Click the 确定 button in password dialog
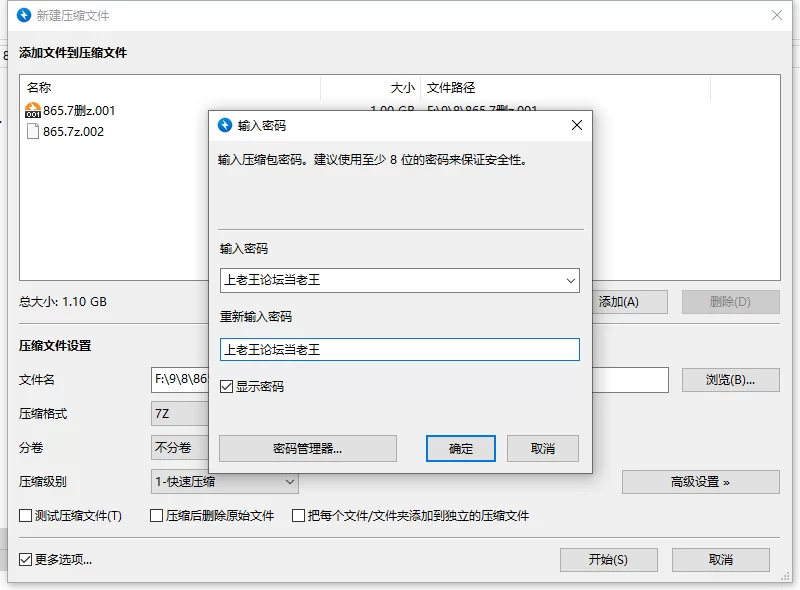Viewport: 800px width, 590px height. [x=460, y=448]
